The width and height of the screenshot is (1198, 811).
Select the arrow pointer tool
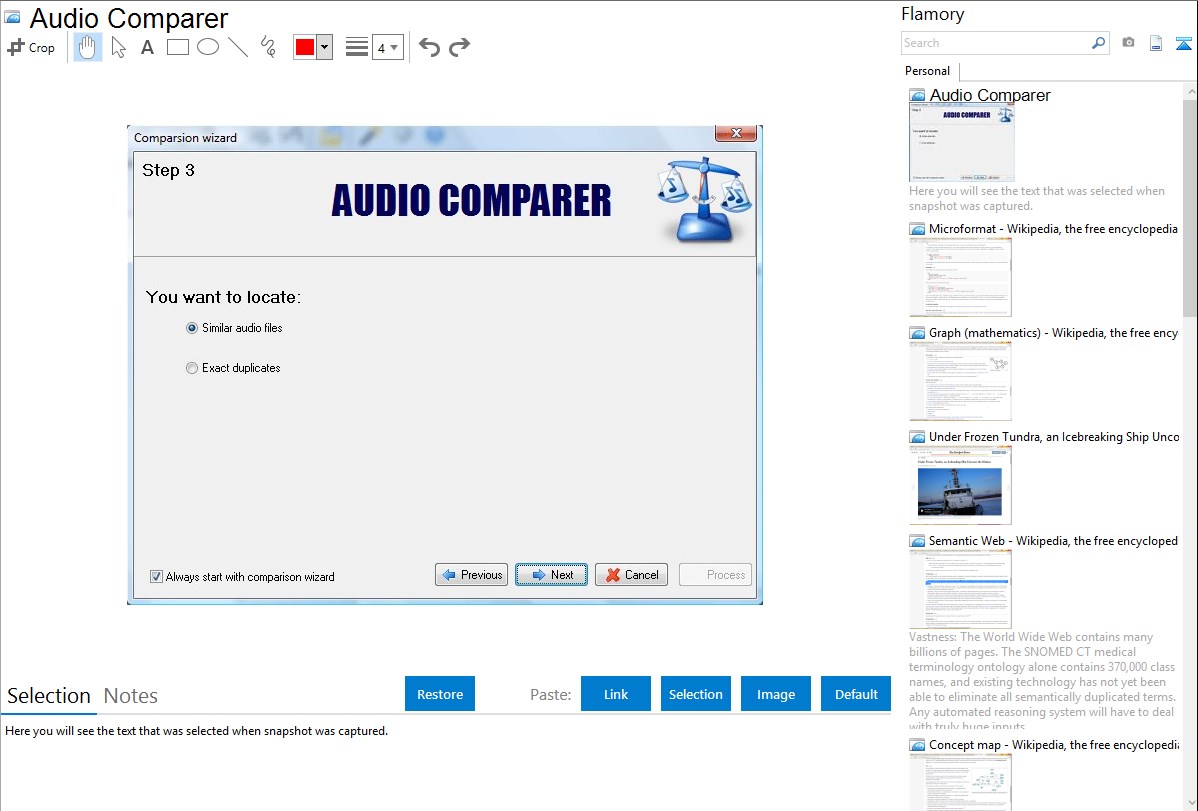118,47
